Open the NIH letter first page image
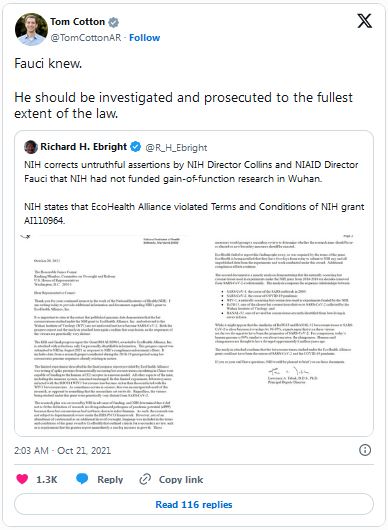This screenshot has height=530, width=388. click(103, 332)
